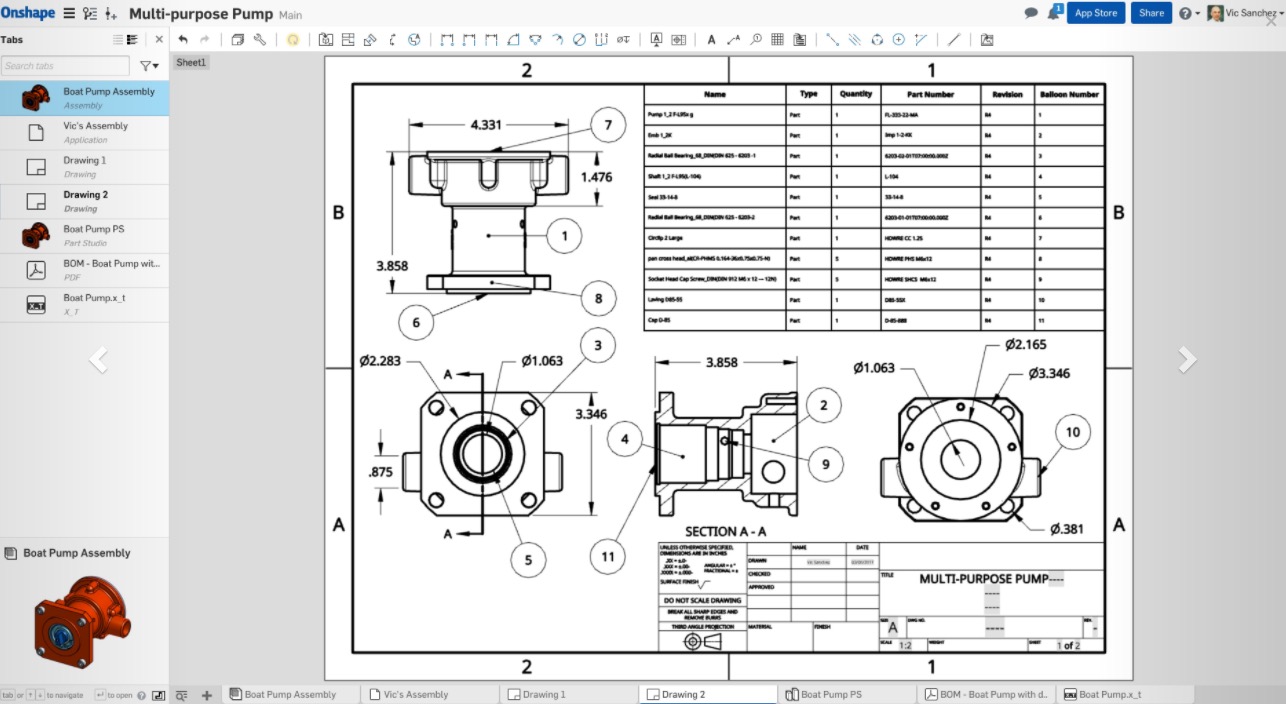
Task: Click the Onshape logo link
Action: pos(26,13)
